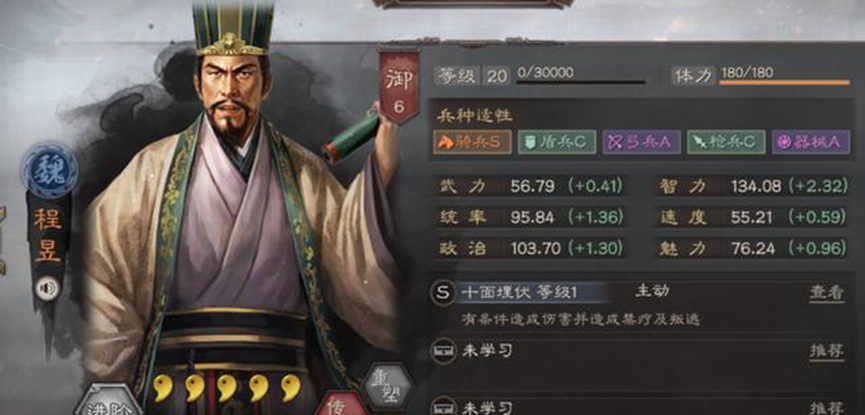Click the S grade skill icon
865x415 pixels.
443,292
